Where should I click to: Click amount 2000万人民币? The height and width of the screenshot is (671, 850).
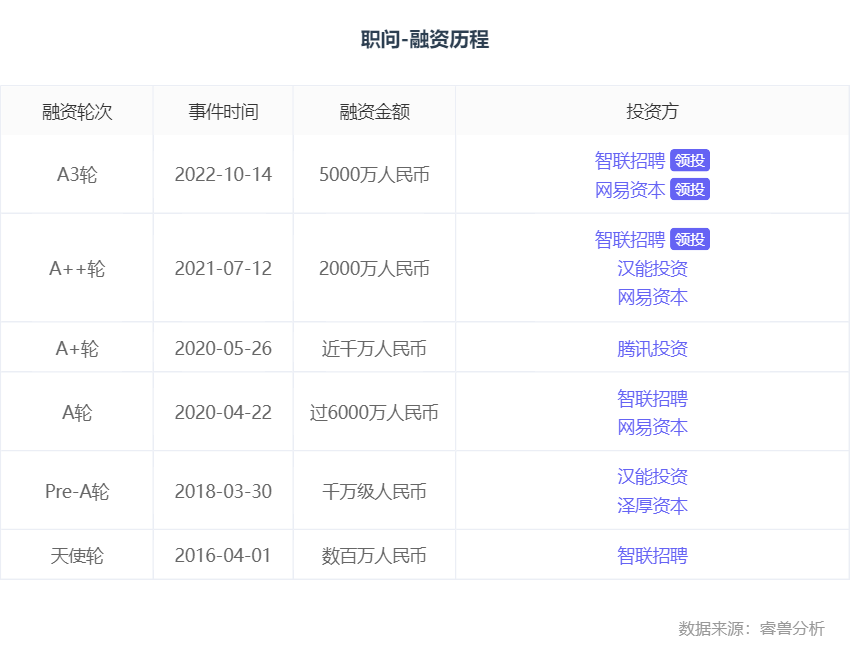pos(375,268)
